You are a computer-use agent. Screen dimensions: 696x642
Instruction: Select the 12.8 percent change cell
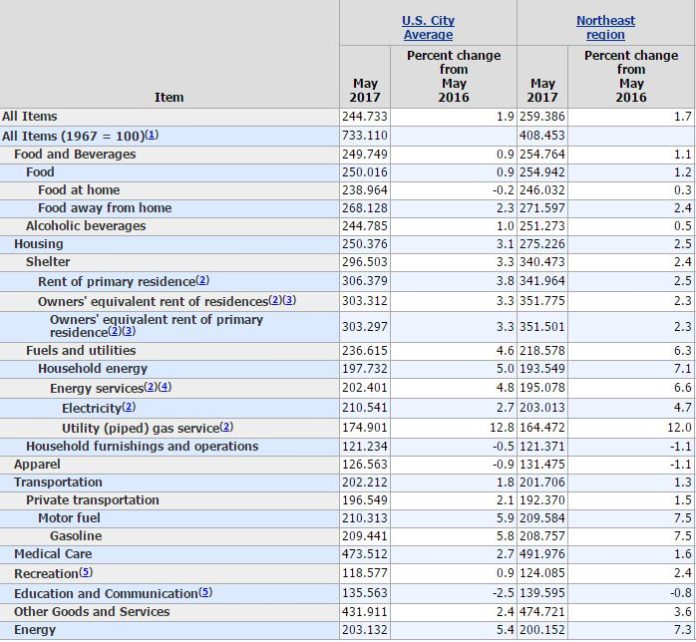[502, 428]
